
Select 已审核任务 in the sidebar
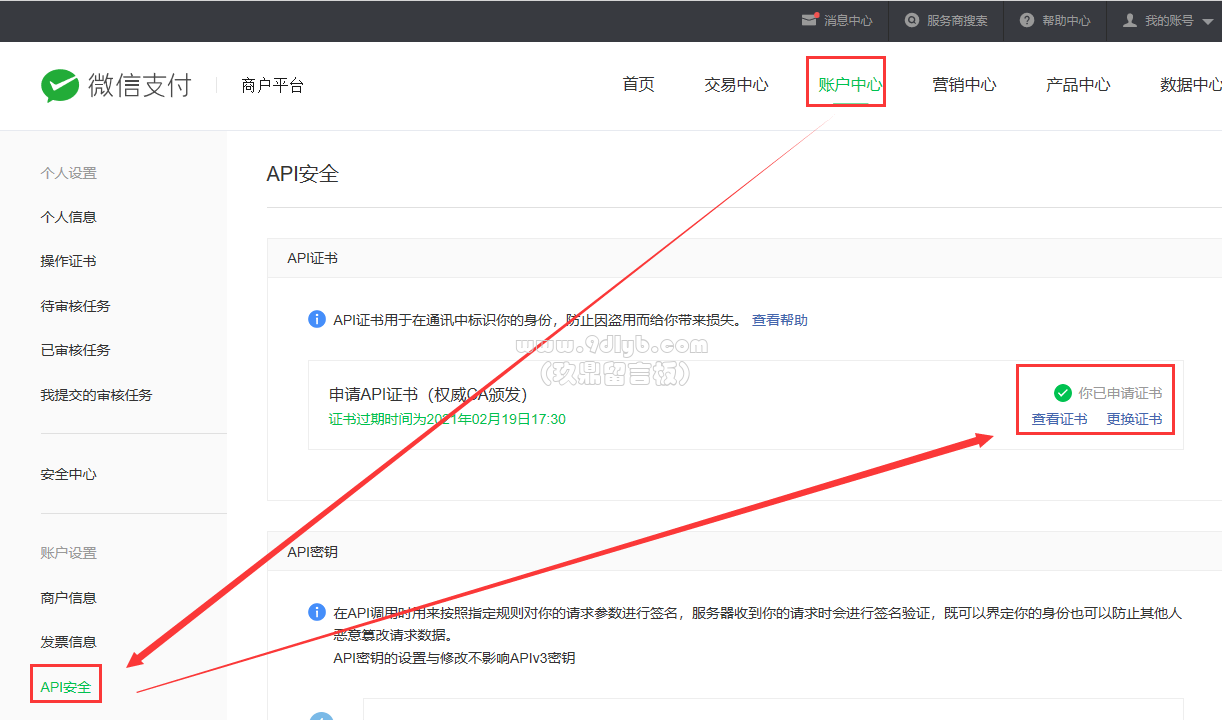coord(75,350)
